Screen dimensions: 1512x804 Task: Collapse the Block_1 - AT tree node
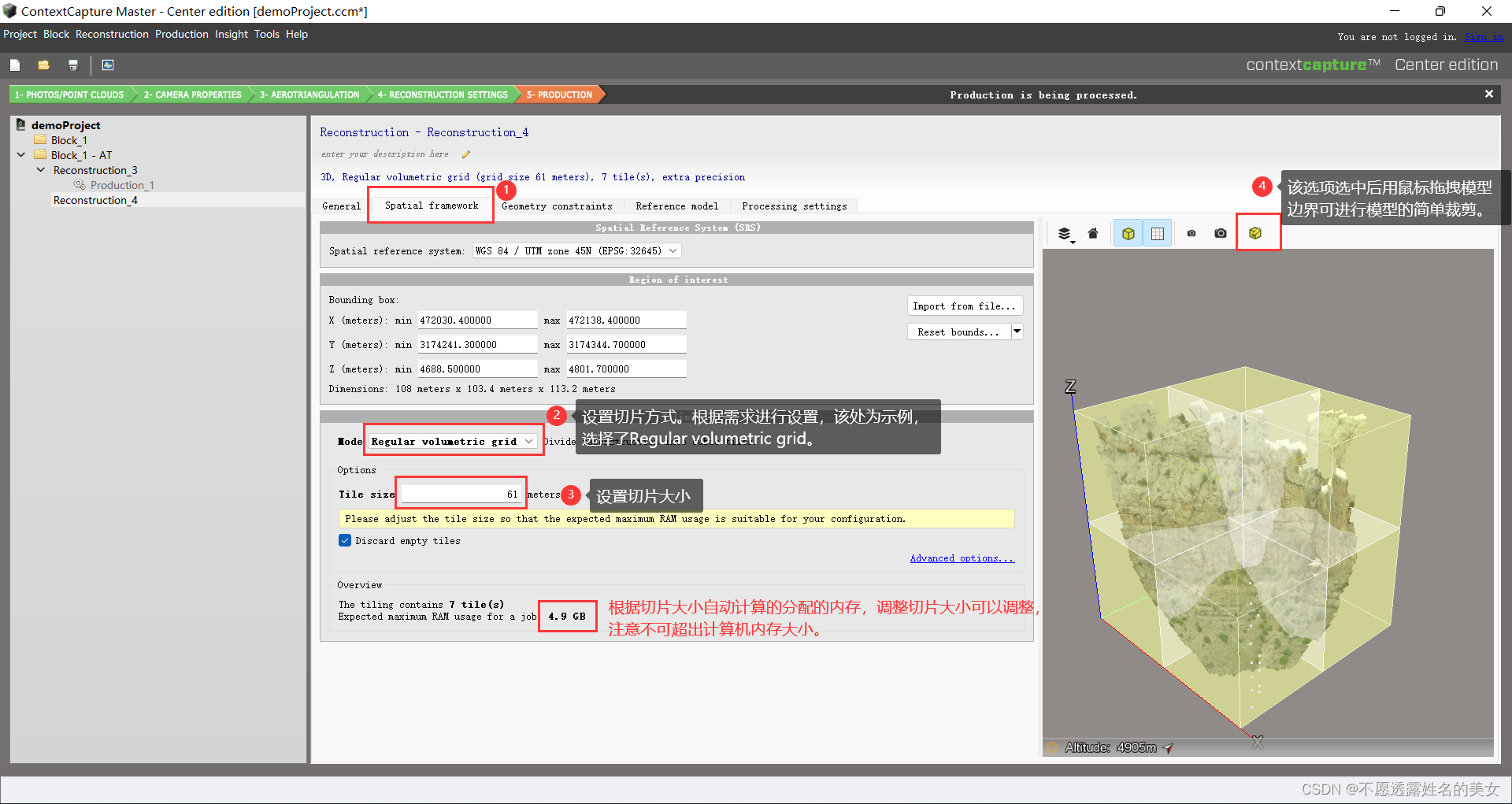pos(21,155)
